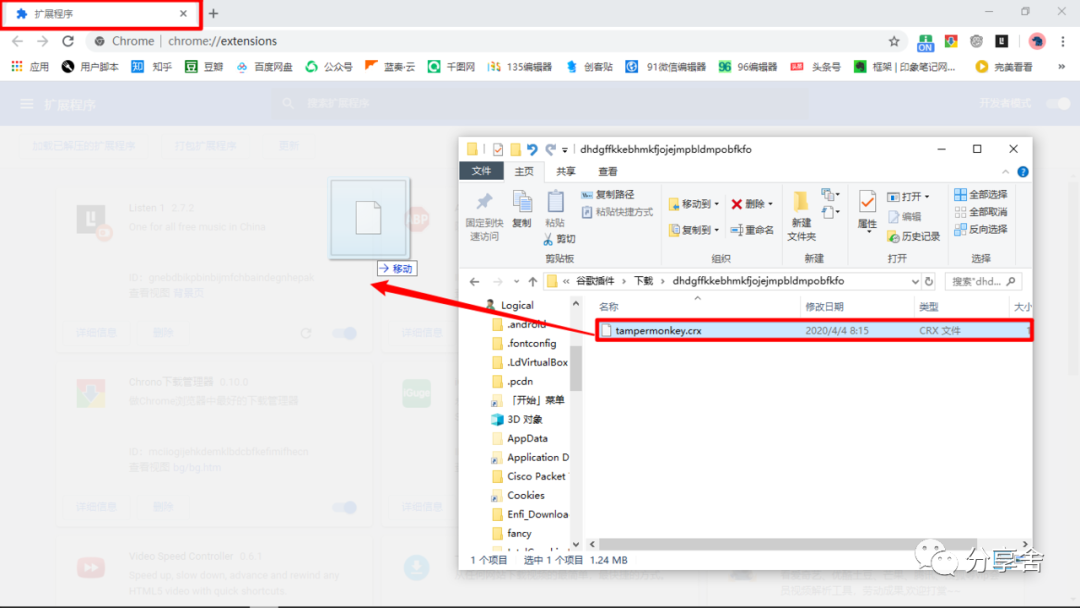Viewport: 1080px width, 608px height.
Task: Go back with the Explorer back arrow
Action: coord(475,281)
